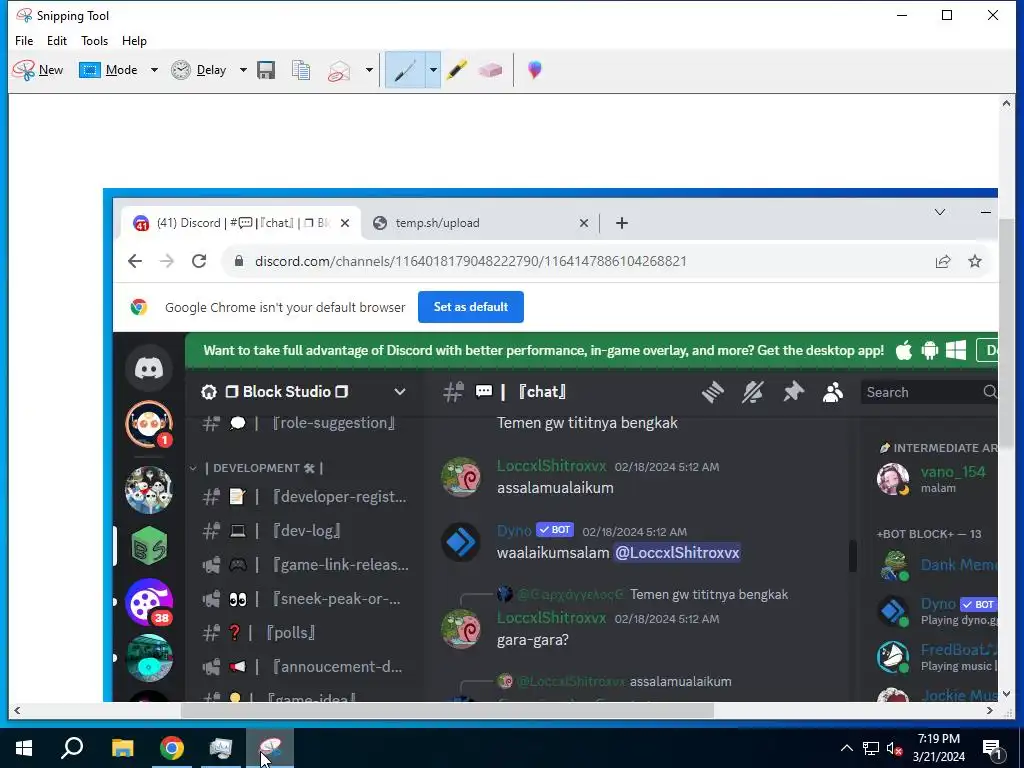
Task: Show pinned messages pin icon
Action: tap(793, 392)
